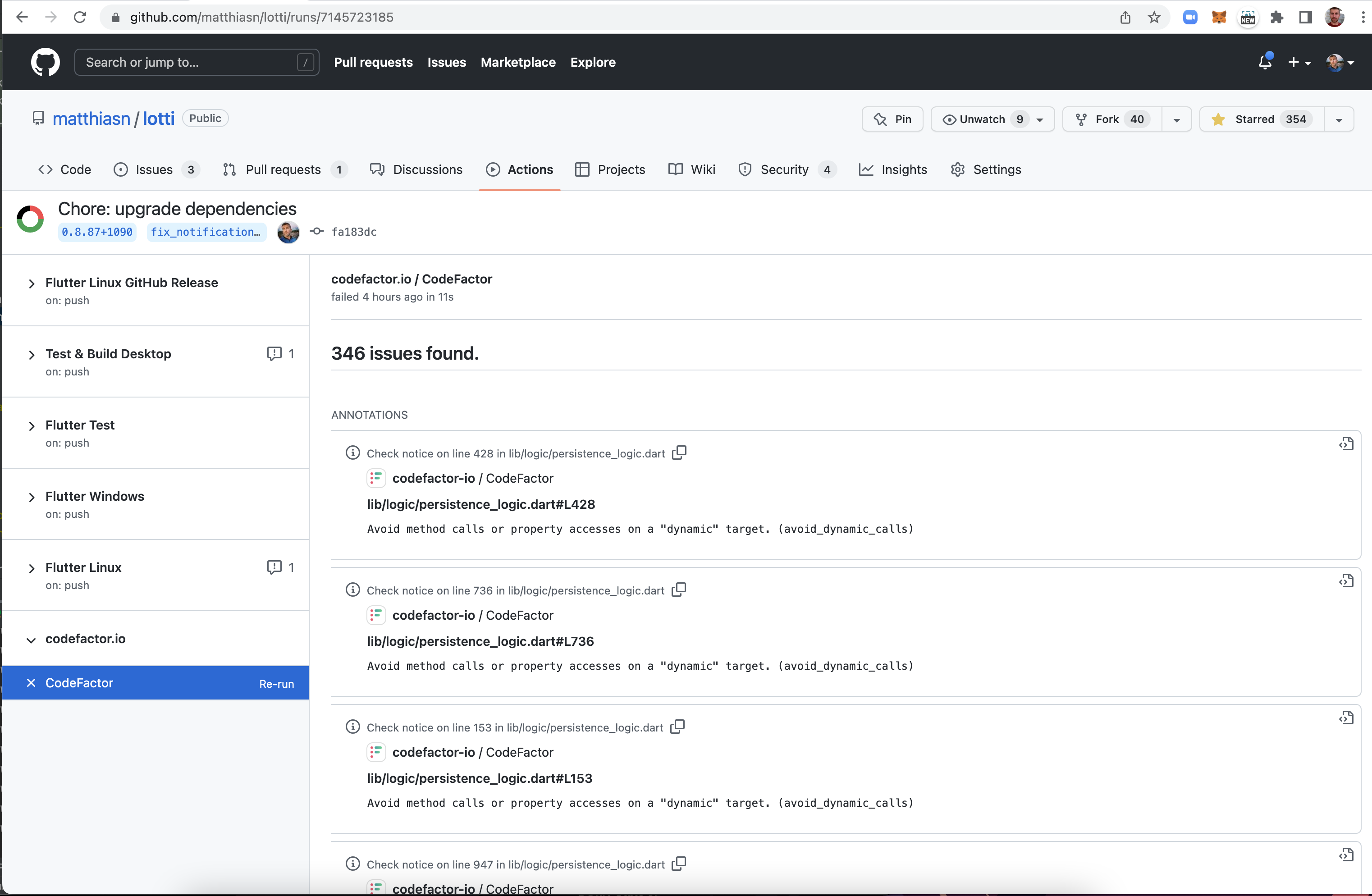Toggle the bookmark star in the address bar
The image size is (1372, 896).
coord(1154,17)
